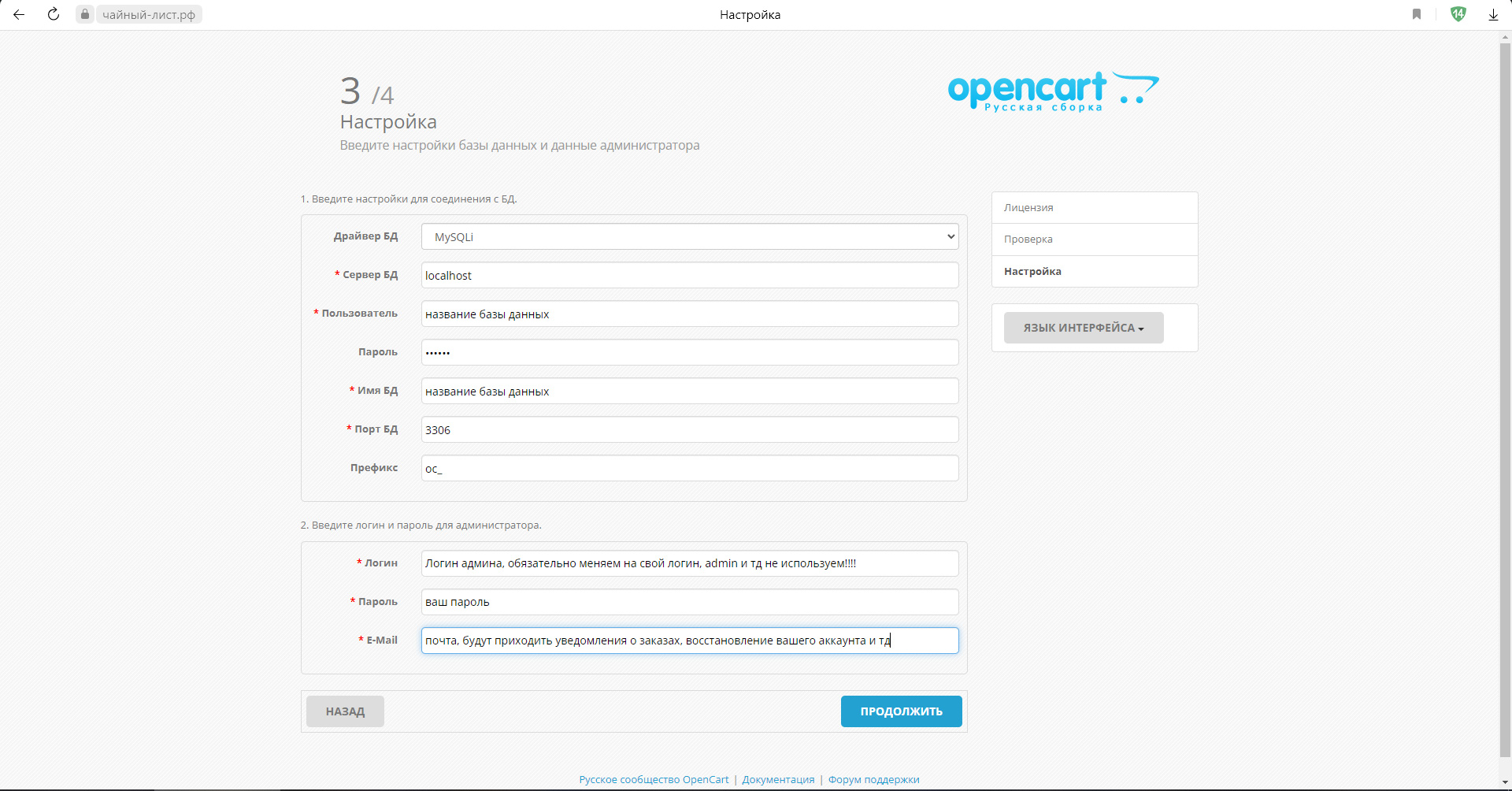The image size is (1512, 791).
Task: Open the green shield protection icon
Action: 1458,14
